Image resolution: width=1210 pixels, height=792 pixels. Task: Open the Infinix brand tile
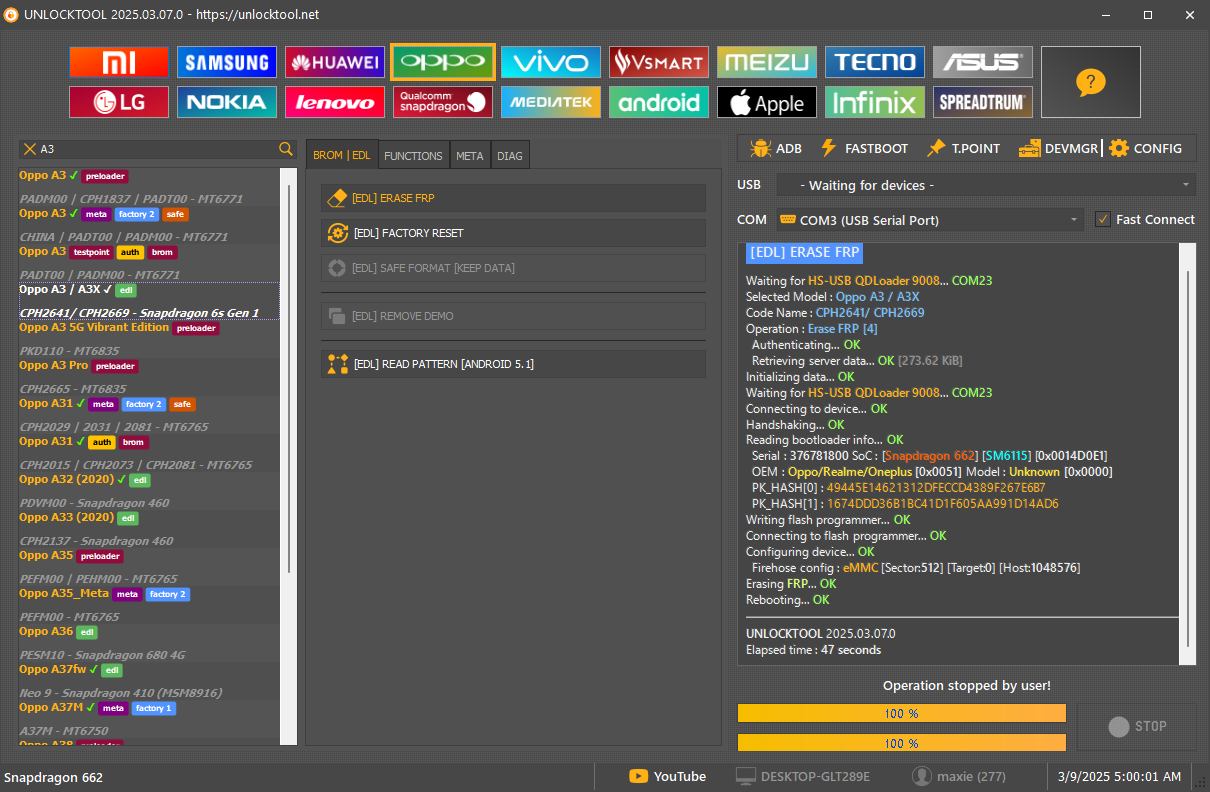click(875, 102)
